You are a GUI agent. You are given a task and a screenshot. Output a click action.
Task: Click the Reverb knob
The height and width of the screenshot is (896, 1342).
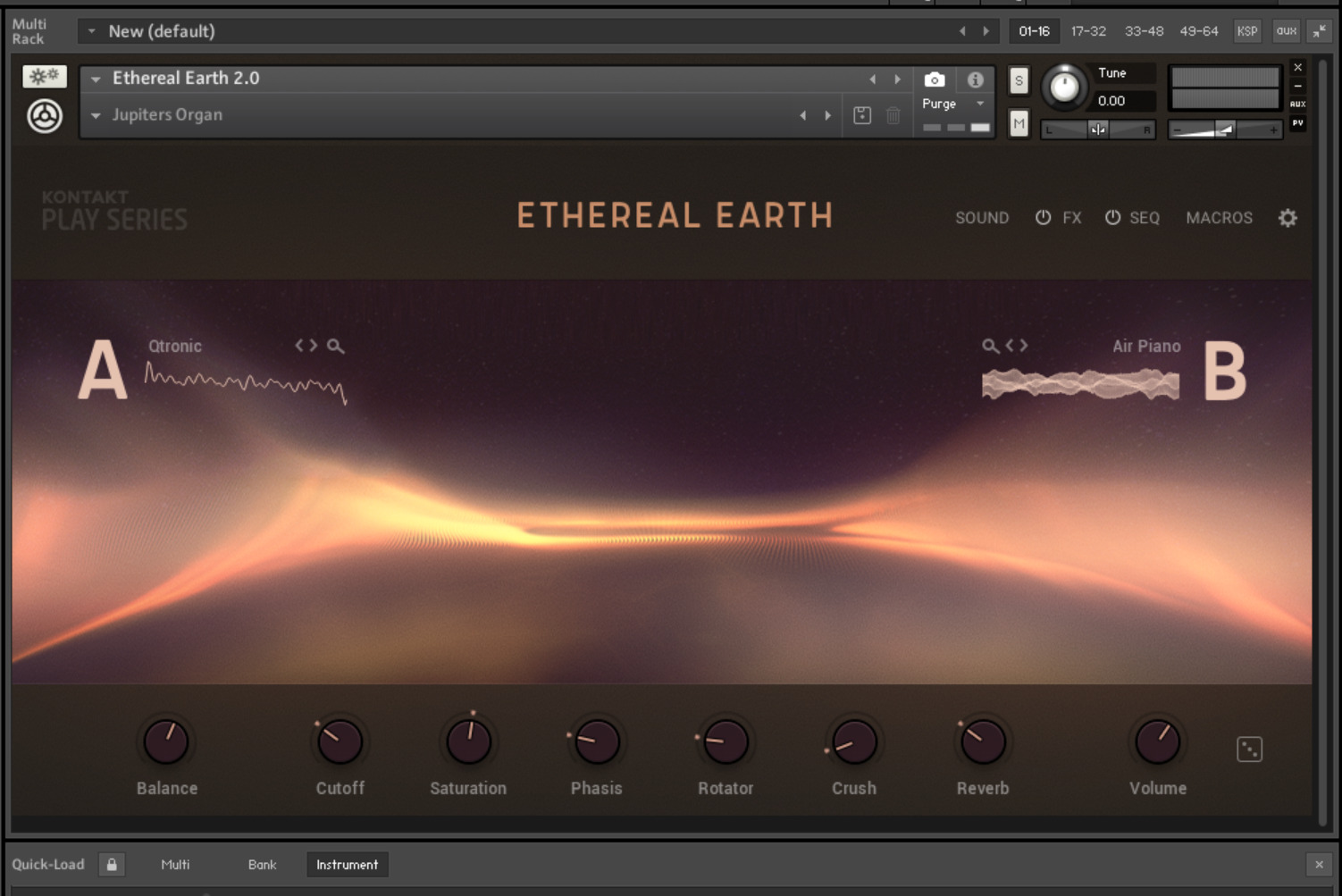[x=983, y=741]
